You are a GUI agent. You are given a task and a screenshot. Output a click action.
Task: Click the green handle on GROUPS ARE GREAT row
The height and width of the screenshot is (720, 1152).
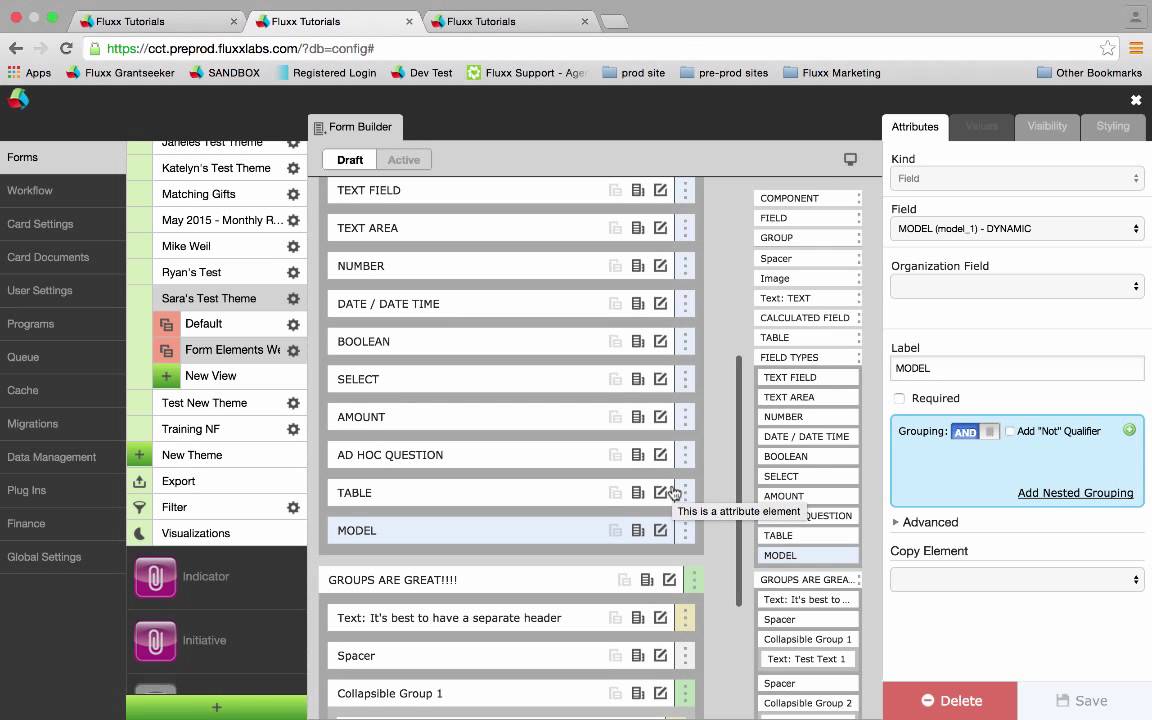694,580
